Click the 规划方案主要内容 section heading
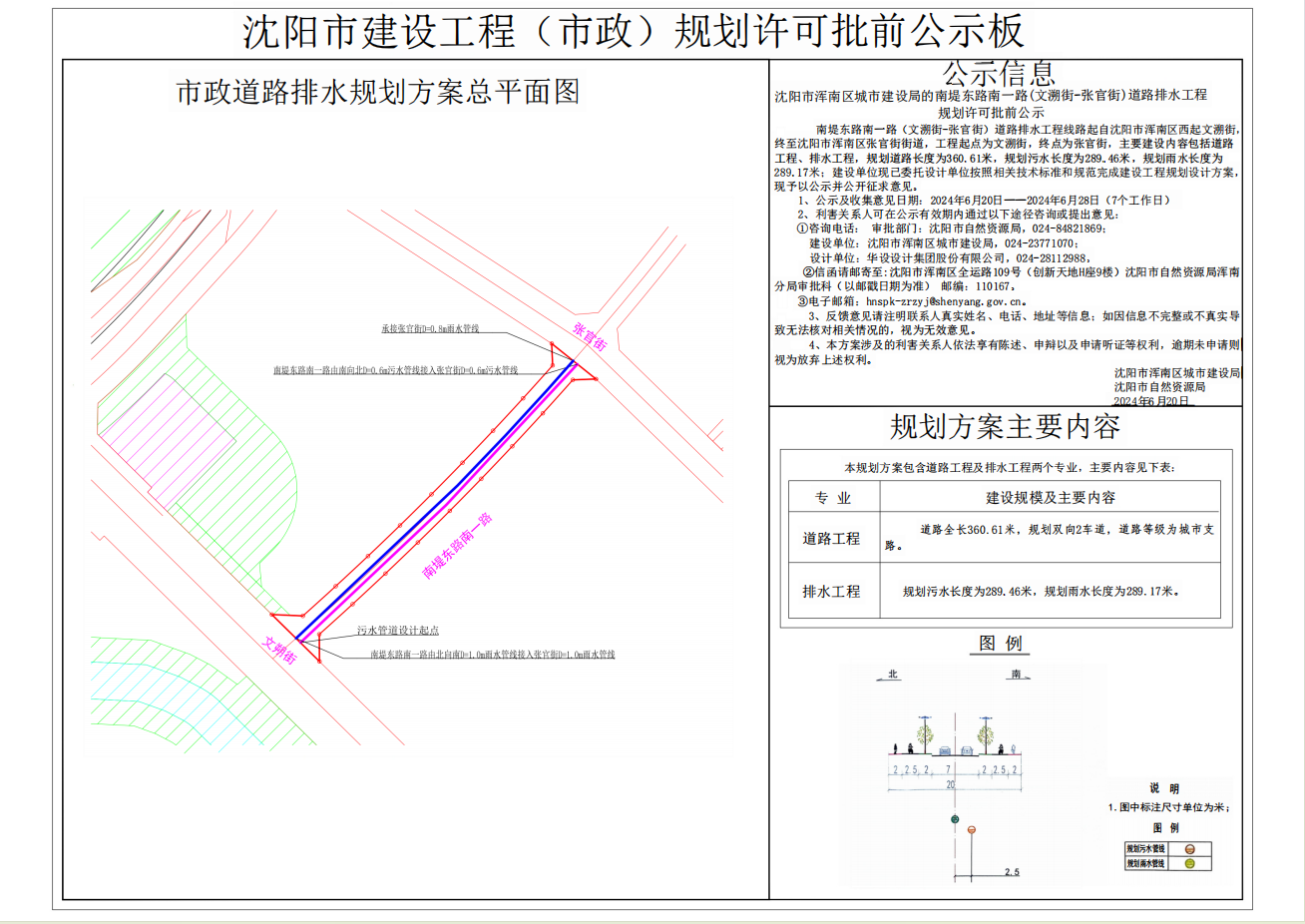Image resolution: width=1305 pixels, height=924 pixels. (1005, 427)
